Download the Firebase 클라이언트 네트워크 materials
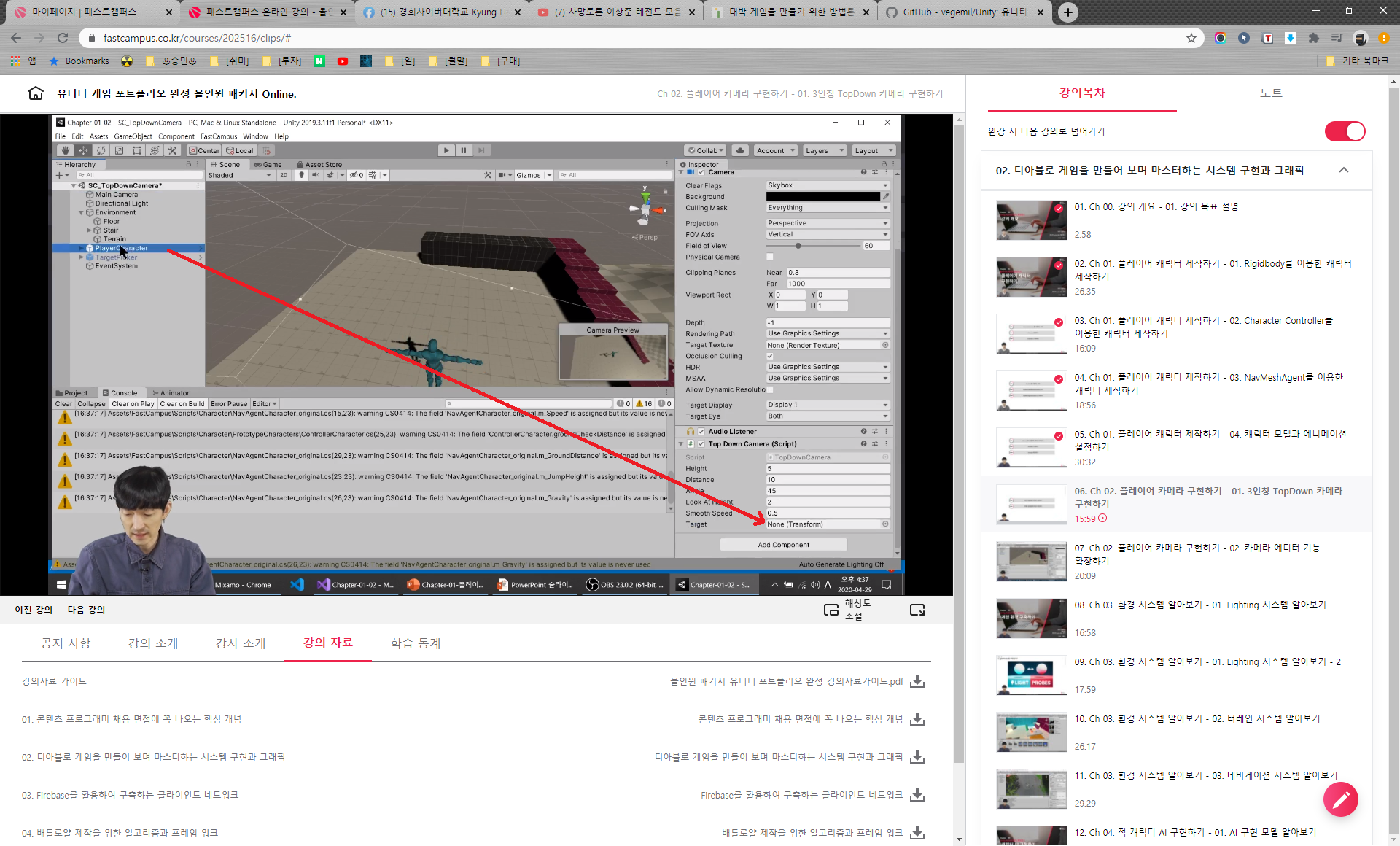Screen dimensions: 1400x846 (917, 795)
